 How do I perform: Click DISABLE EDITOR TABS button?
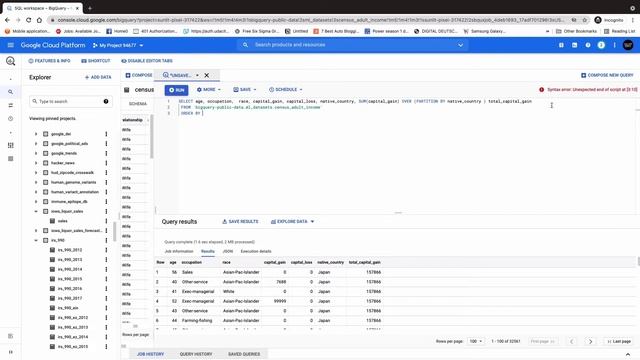tap(147, 61)
